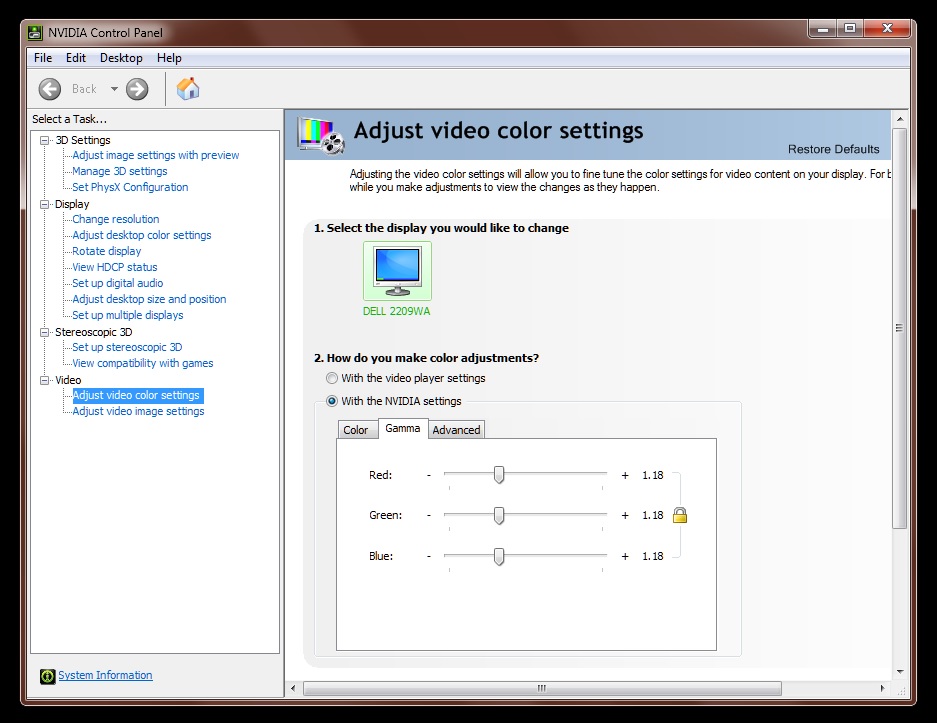Open 'Adjust desktop color settings'
Viewport: 937px width, 723px height.
click(142, 235)
